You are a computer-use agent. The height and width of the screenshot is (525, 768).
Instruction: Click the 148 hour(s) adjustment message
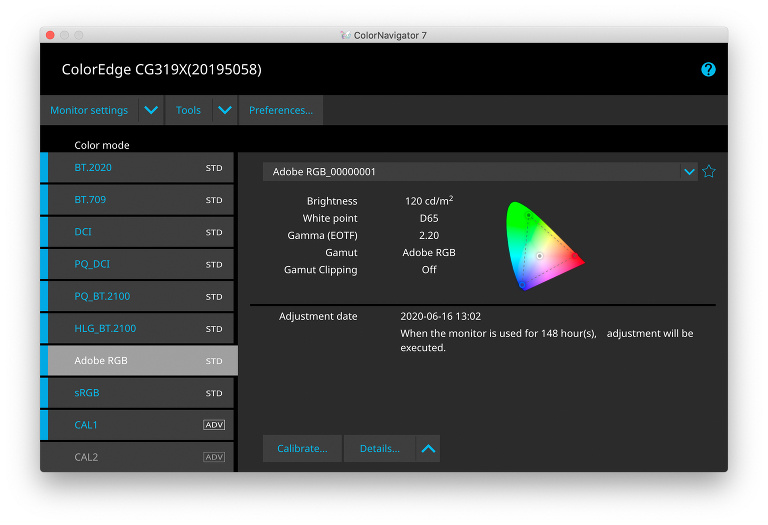click(547, 340)
